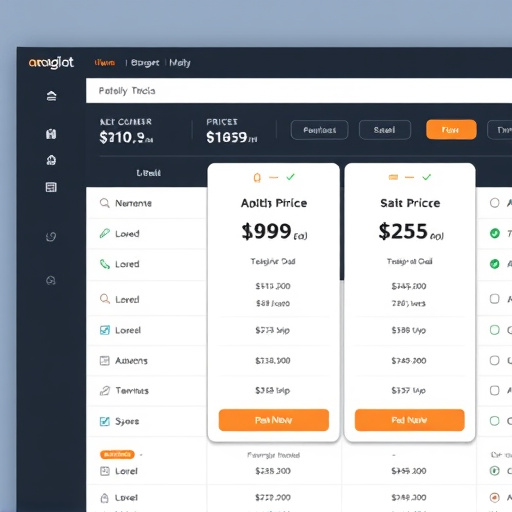This screenshot has height=512, width=512.
Task: Click Fed Now on Salt Price card
Action: pos(410,420)
